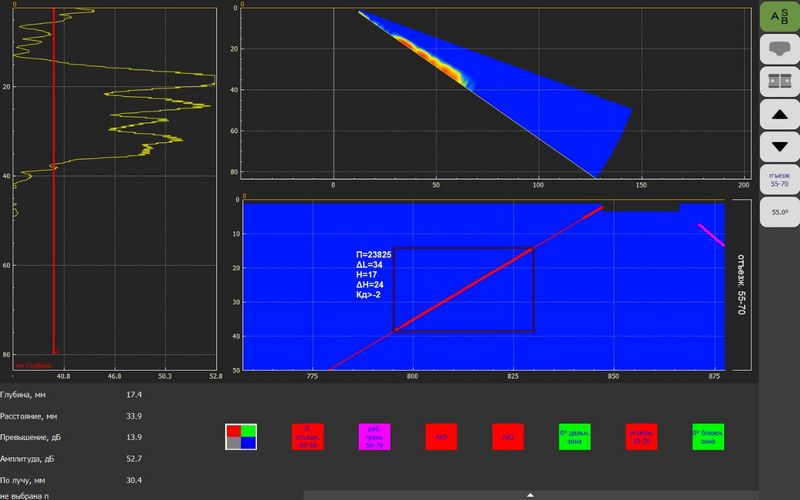Toggle the magenta раб. грань 50-70 channel
The width and height of the screenshot is (800, 500).
[374, 437]
